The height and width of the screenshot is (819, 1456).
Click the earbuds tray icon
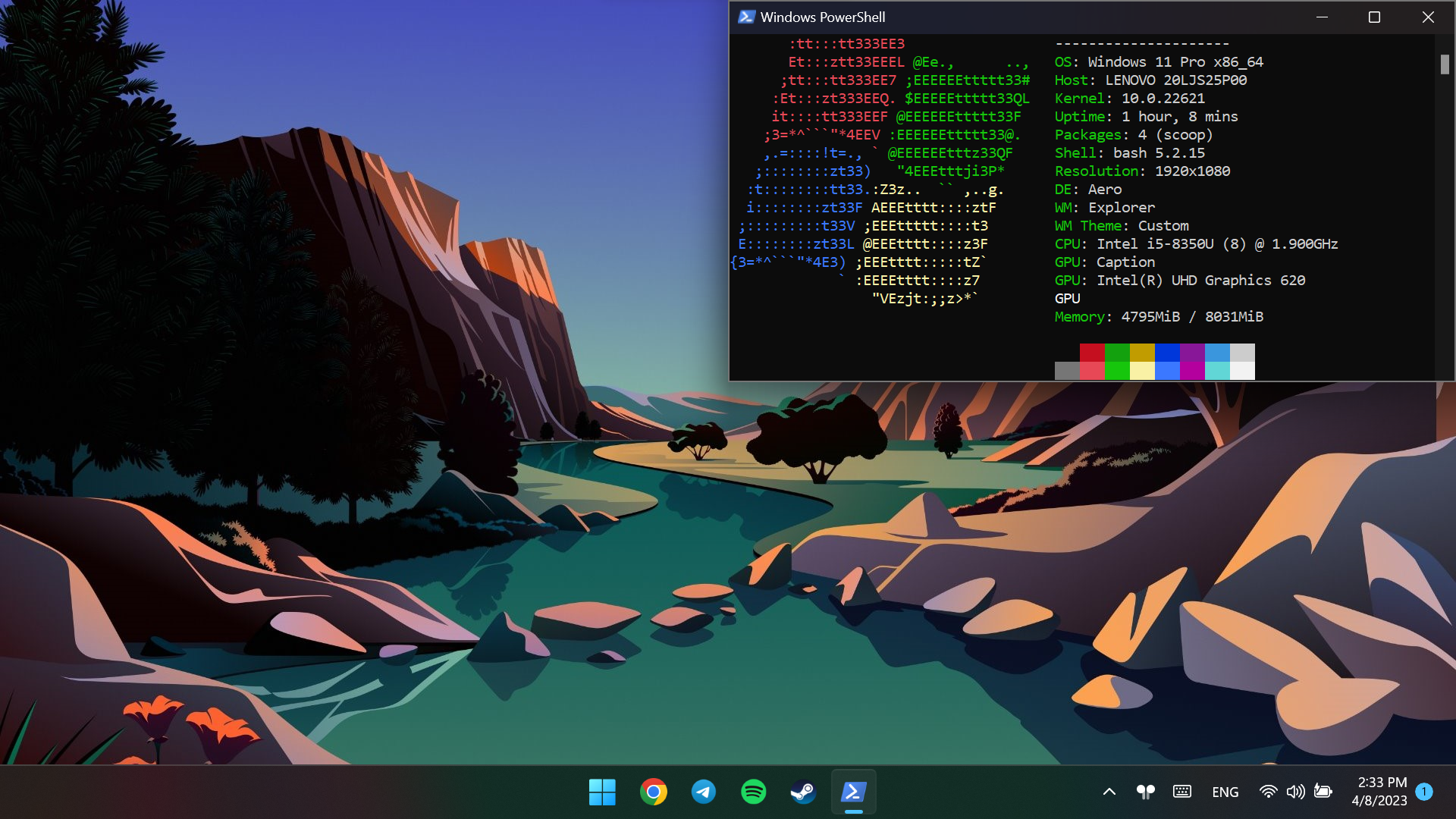point(1145,792)
